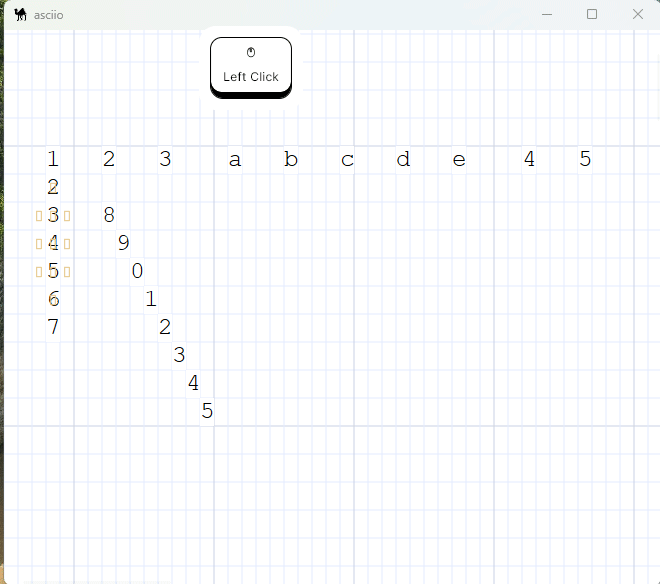Select the '3' just before 'a' in top row
The width and height of the screenshot is (660, 584).
pos(165,159)
